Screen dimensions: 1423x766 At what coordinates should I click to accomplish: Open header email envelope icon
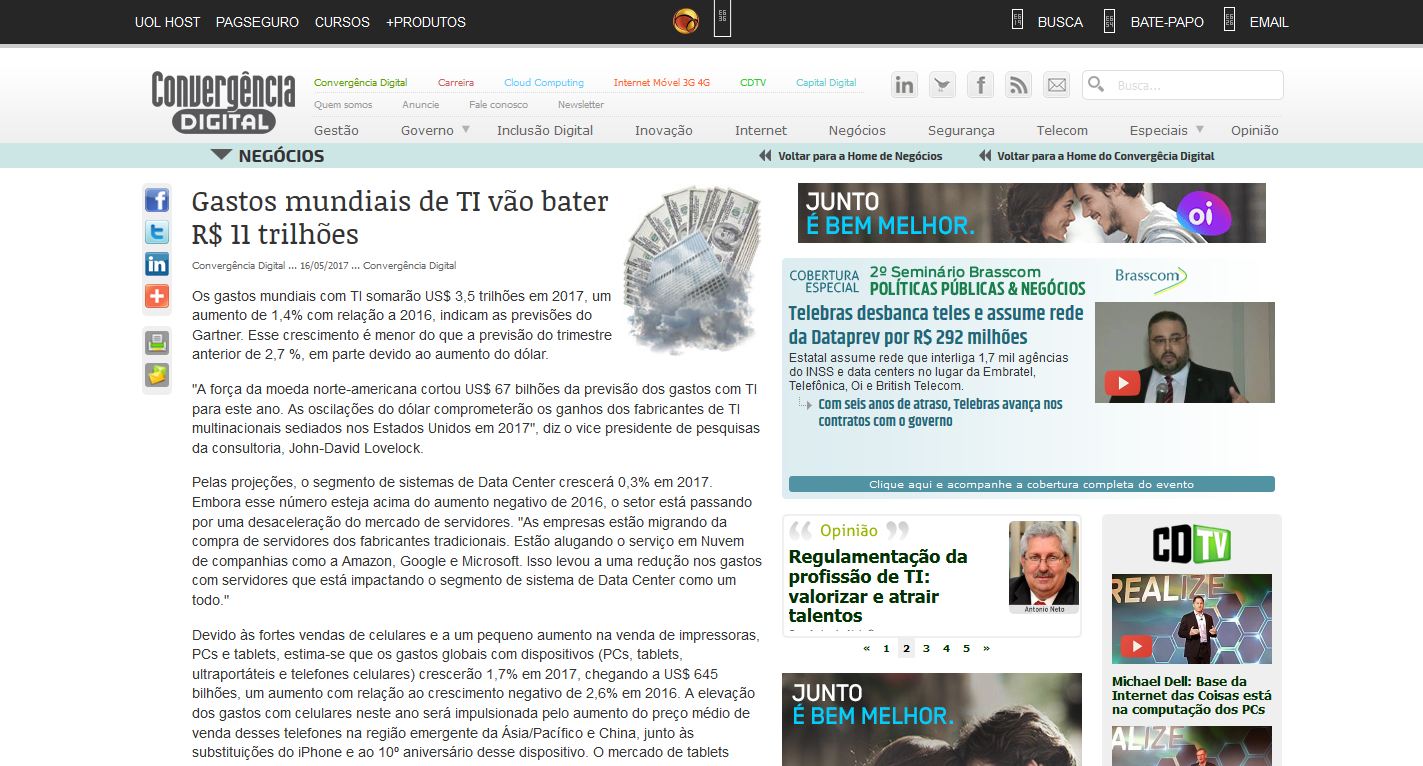1057,85
